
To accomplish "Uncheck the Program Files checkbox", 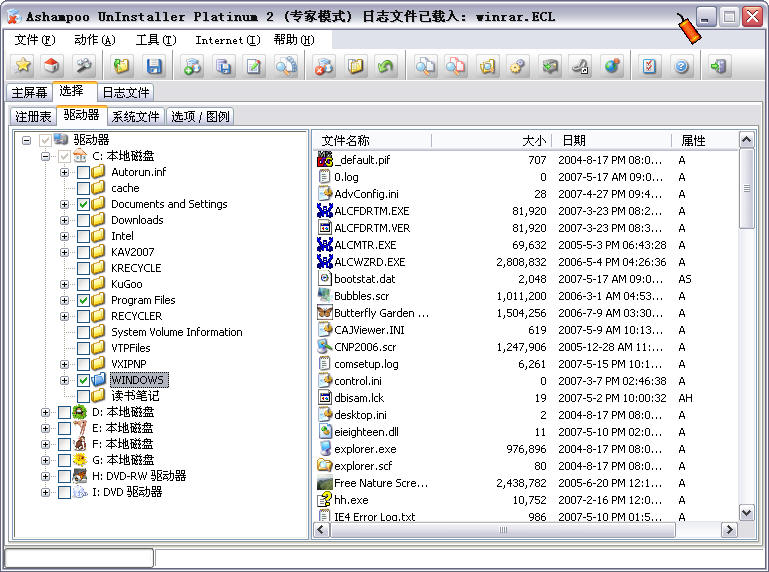I will [x=83, y=300].
